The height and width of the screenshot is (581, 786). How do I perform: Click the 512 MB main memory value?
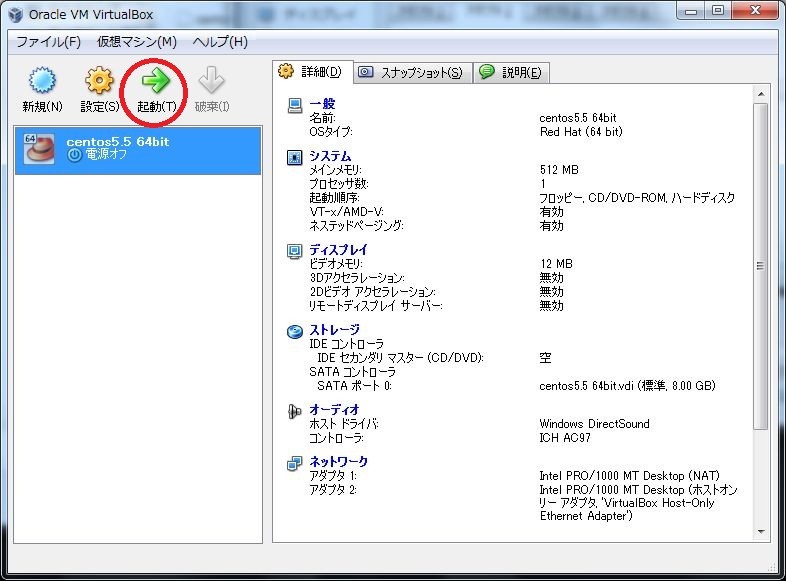(559, 170)
